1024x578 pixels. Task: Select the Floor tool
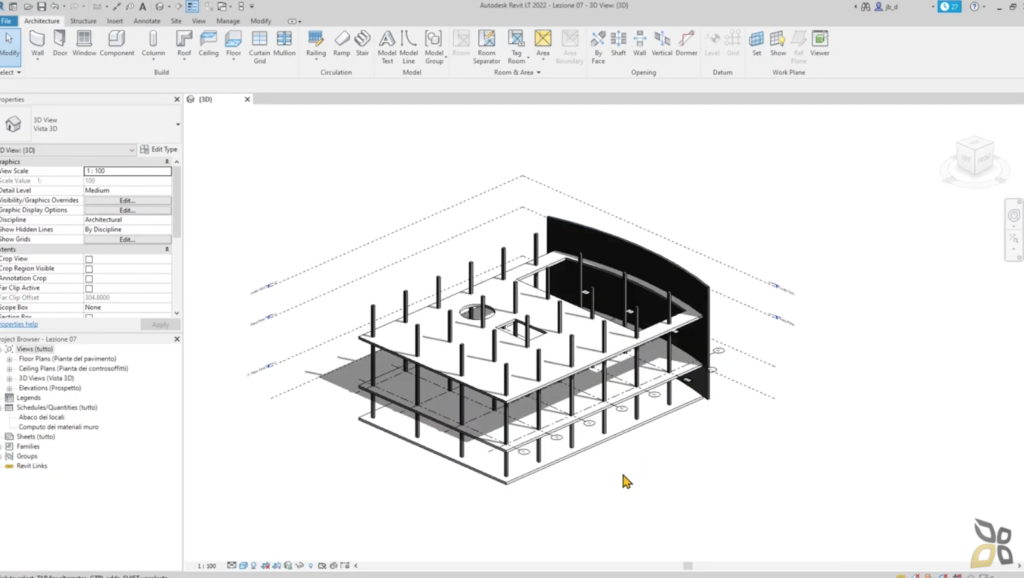[233, 44]
